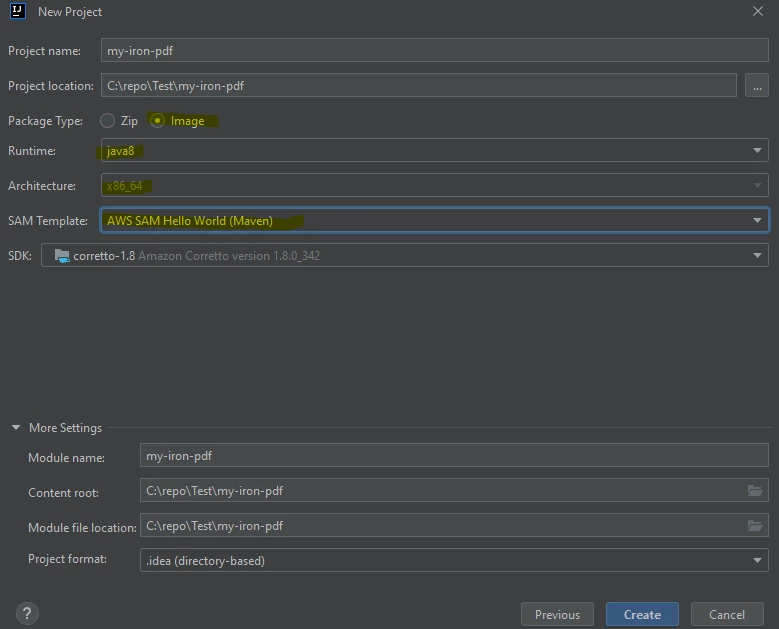Click the Create button

642,614
